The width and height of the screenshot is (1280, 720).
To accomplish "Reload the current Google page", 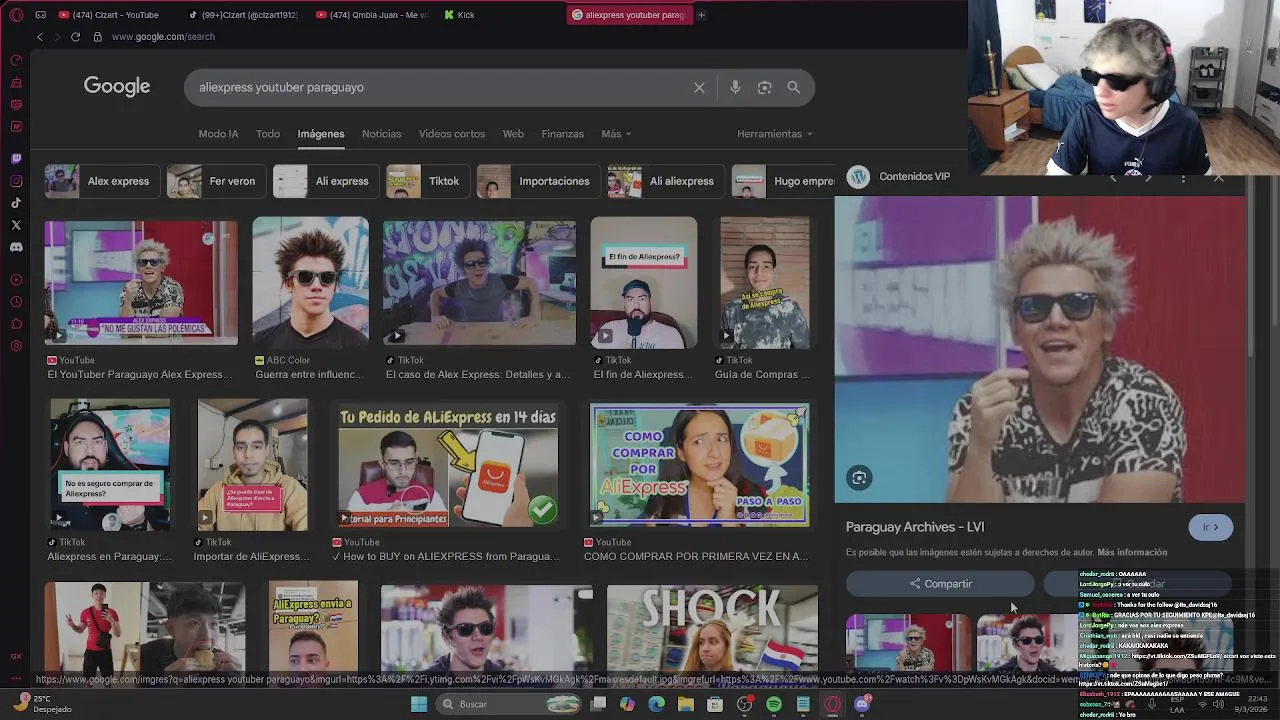I will tap(75, 37).
